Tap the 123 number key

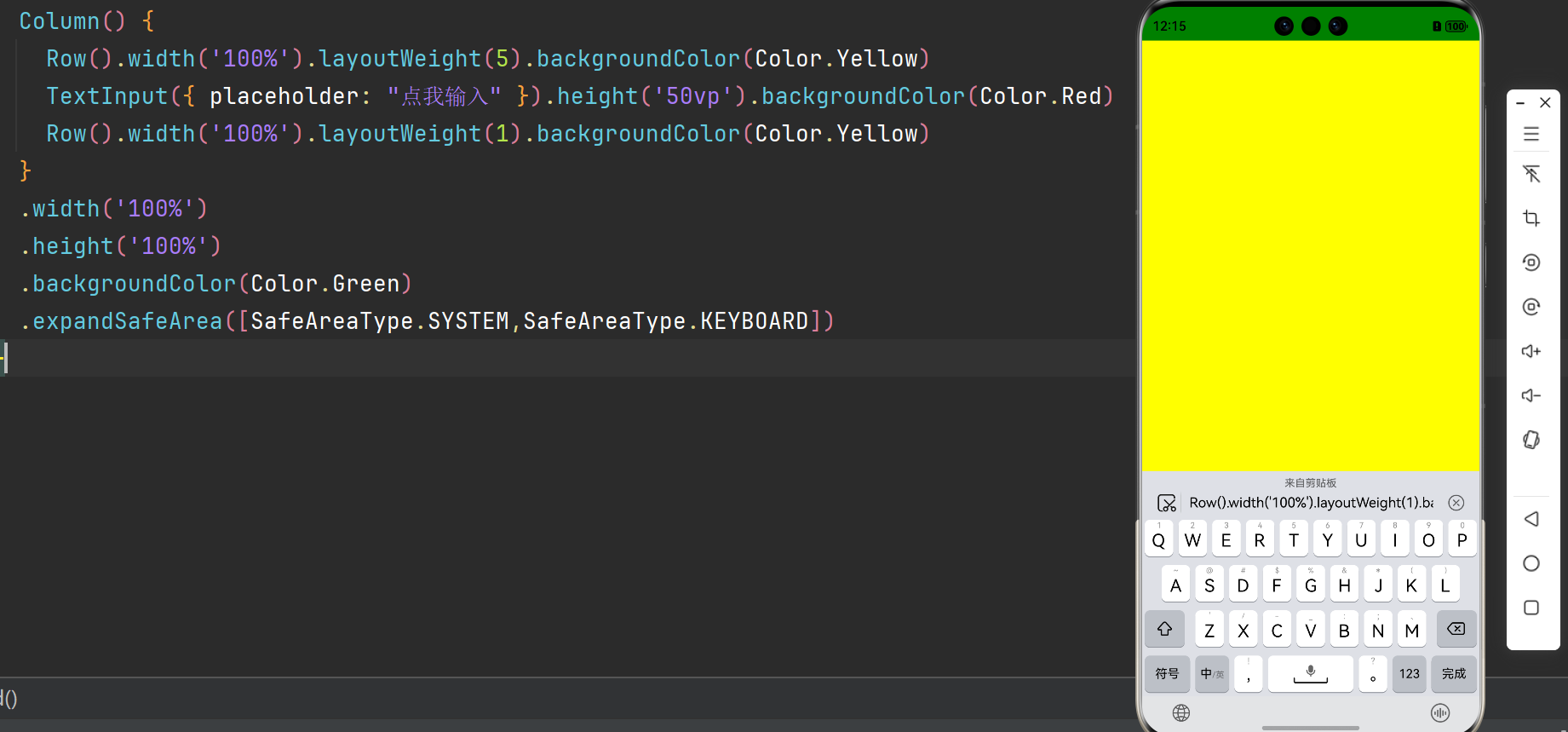[x=1410, y=674]
